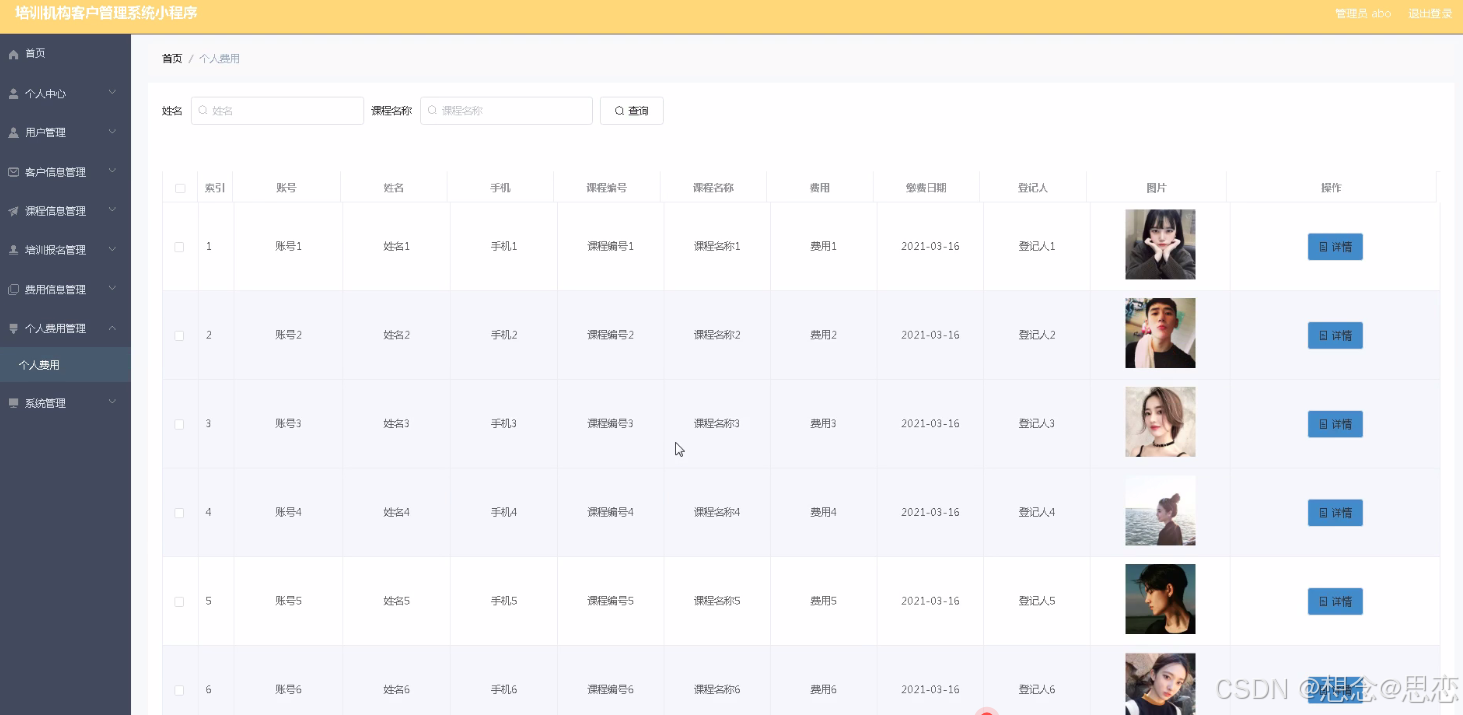Viewport: 1463px width, 715px height.
Task: Open the photo thumbnail in row 5
Action: coord(1160,599)
